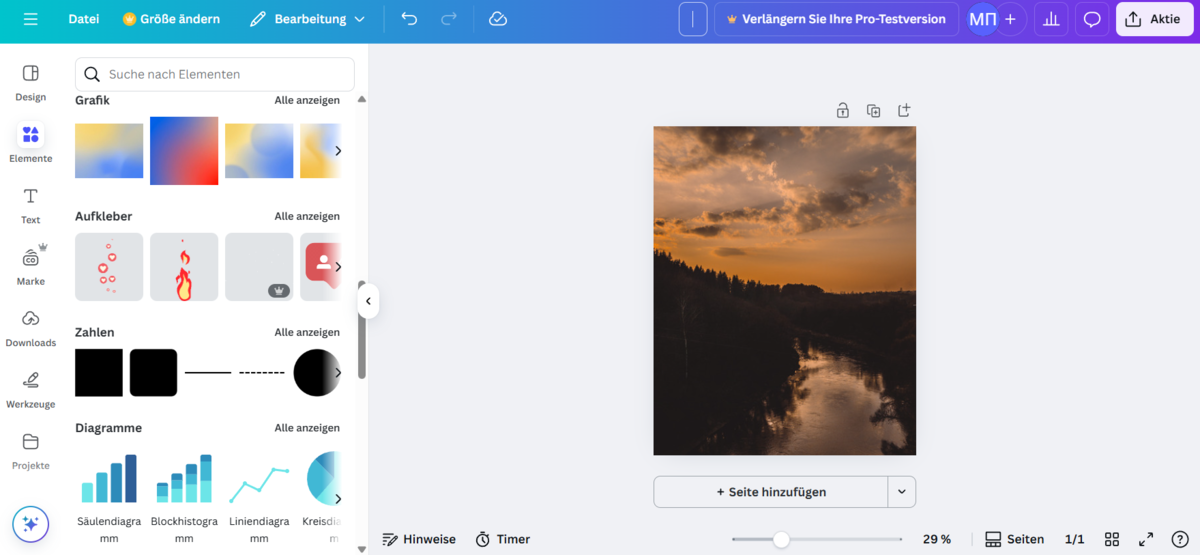
Task: Click Größe ändern option
Action: (x=171, y=19)
